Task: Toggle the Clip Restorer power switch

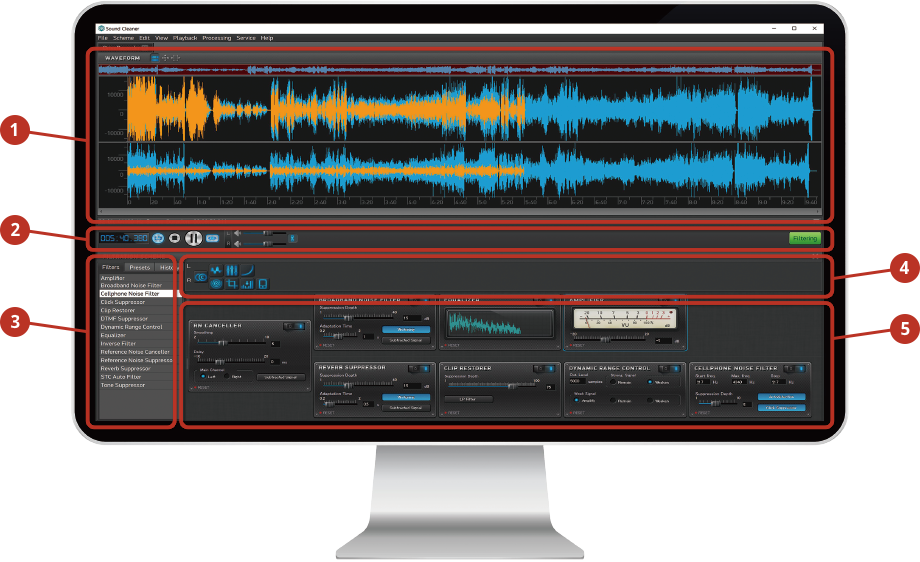Action: [545, 368]
